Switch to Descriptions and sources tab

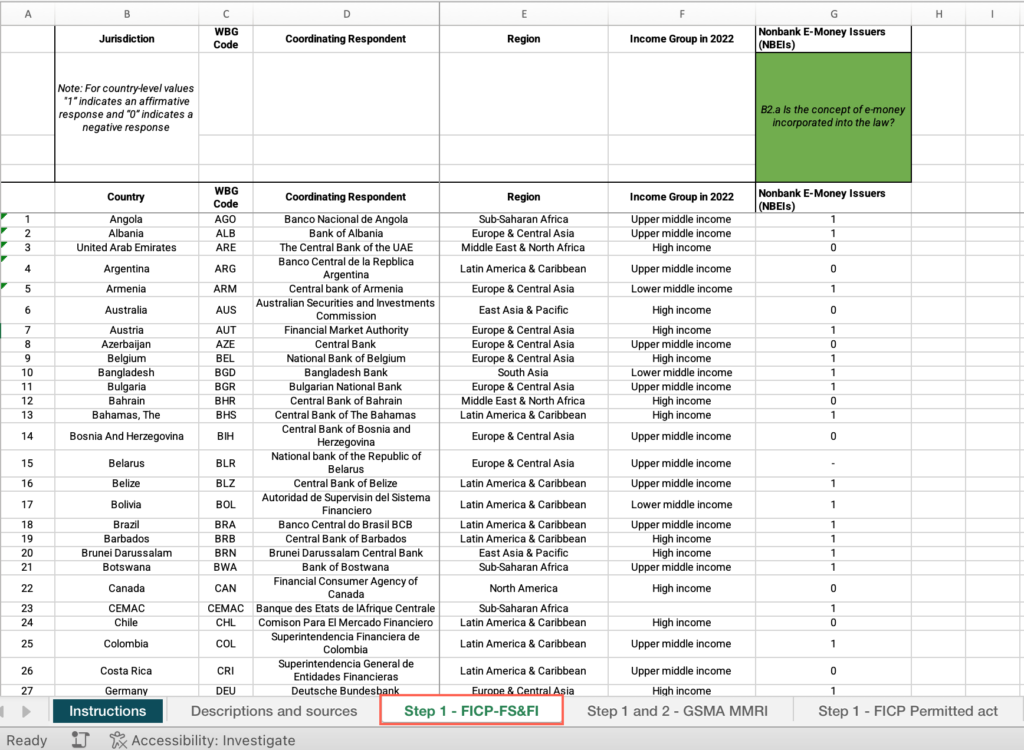tap(274, 711)
